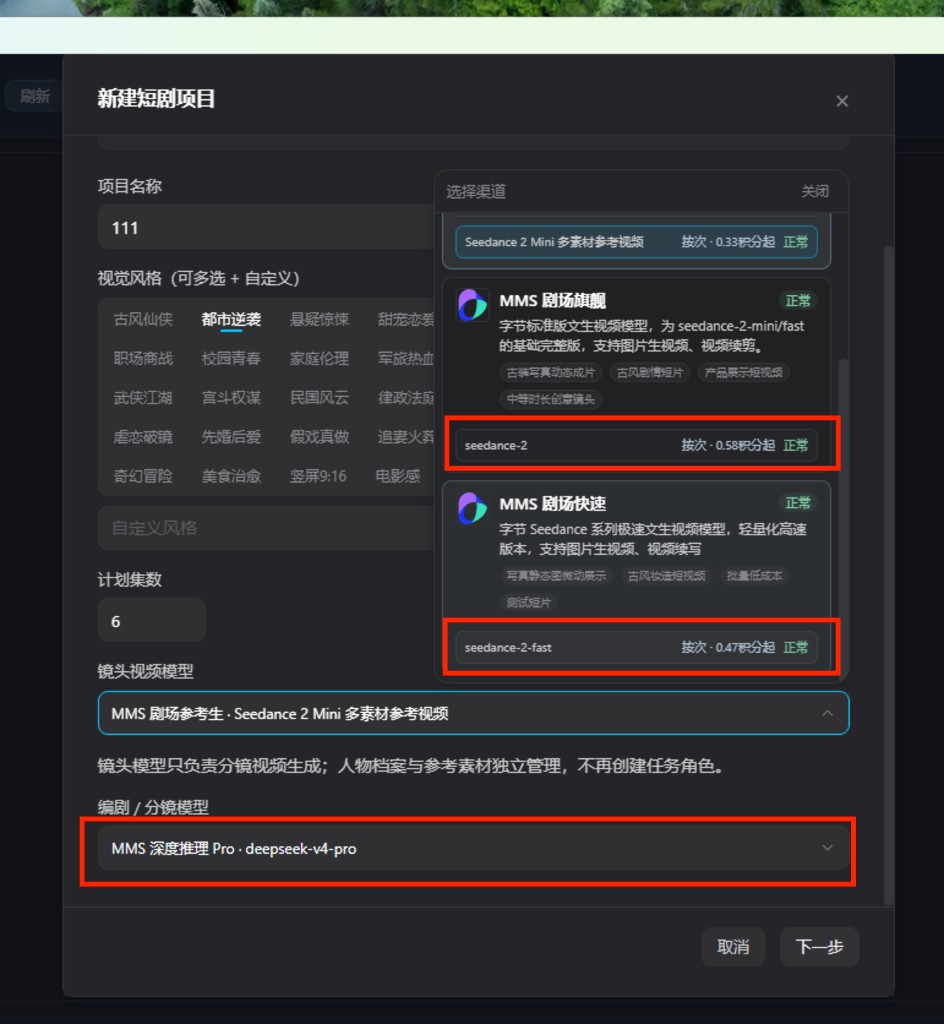This screenshot has height=1024, width=944.
Task: Select the Seedance 2 Mini 多素材参考视频 channel
Action: (636, 242)
